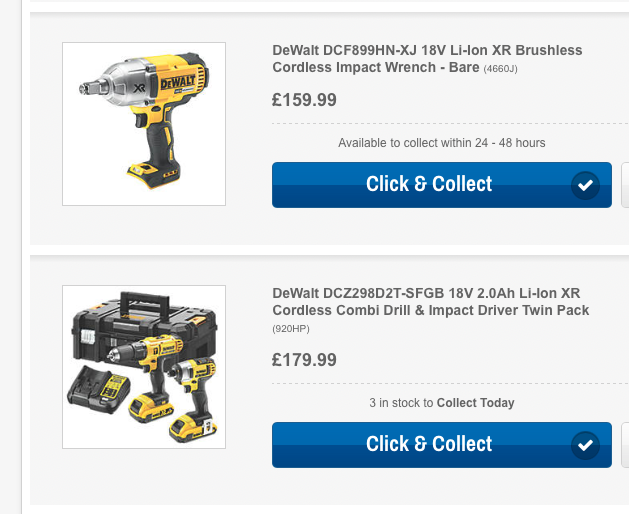Click the checkmark icon on the twin pack Click & Collect
The image size is (629, 514).
(x=585, y=445)
